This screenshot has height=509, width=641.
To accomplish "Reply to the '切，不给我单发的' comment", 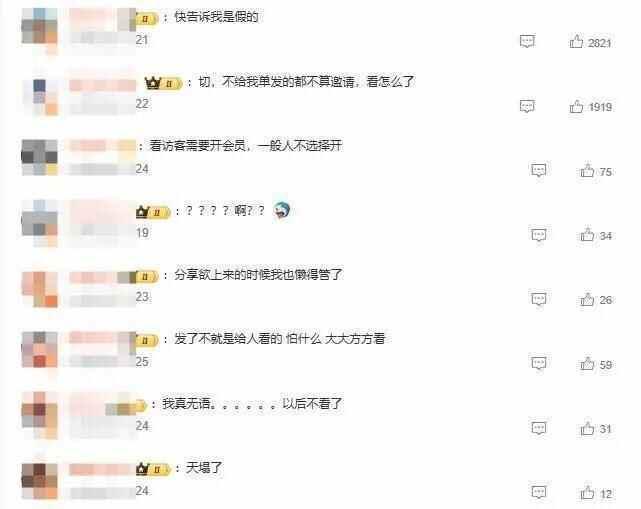I will coord(527,106).
